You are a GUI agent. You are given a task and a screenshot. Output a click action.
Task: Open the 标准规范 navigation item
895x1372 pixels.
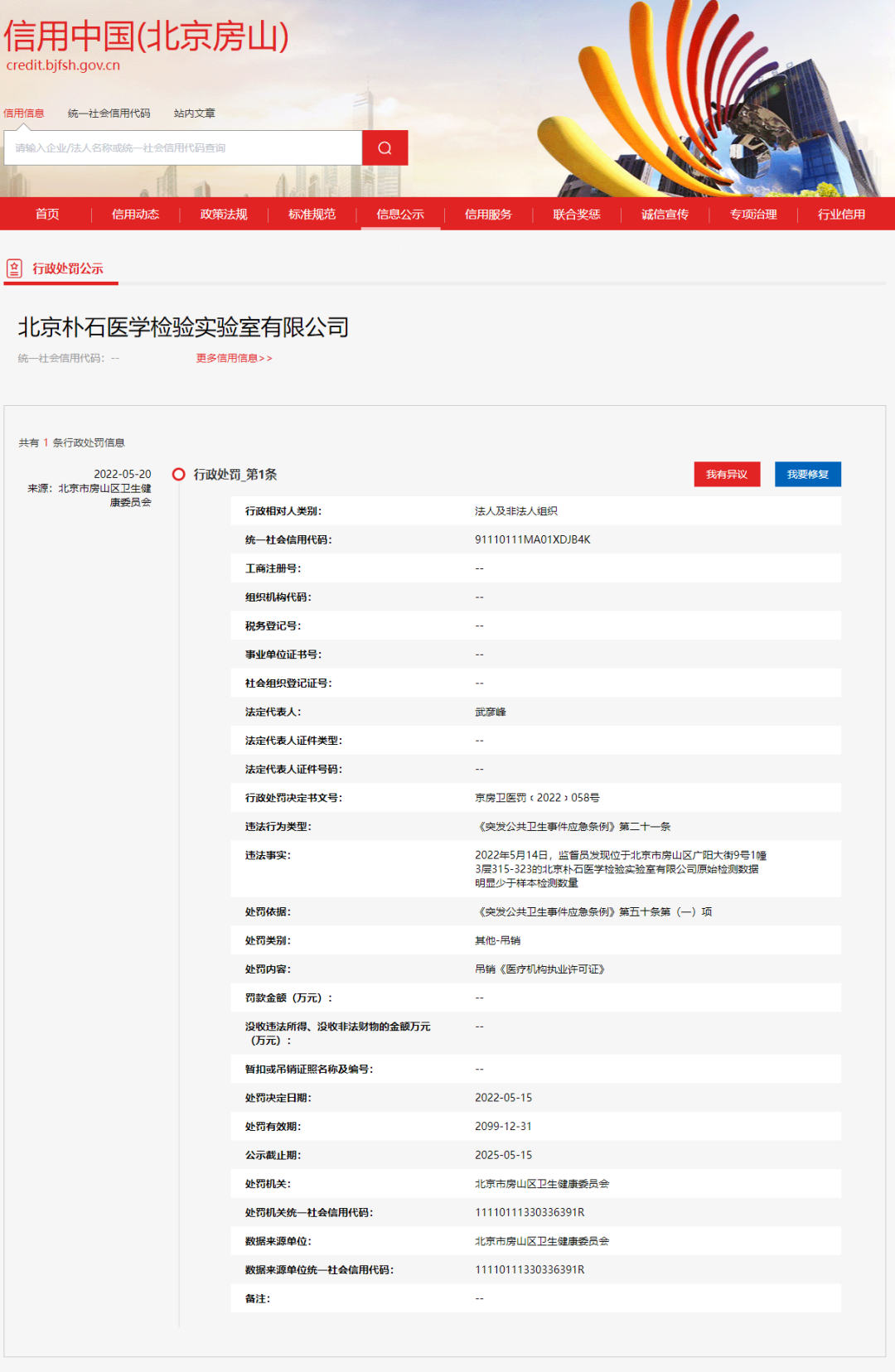pyautogui.click(x=312, y=214)
